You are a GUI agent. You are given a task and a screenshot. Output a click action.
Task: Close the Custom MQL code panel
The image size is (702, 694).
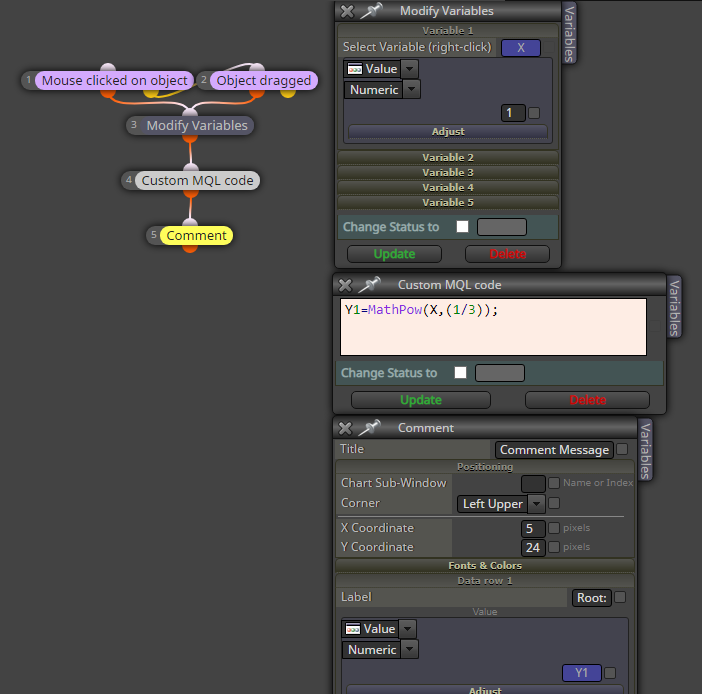click(x=345, y=285)
